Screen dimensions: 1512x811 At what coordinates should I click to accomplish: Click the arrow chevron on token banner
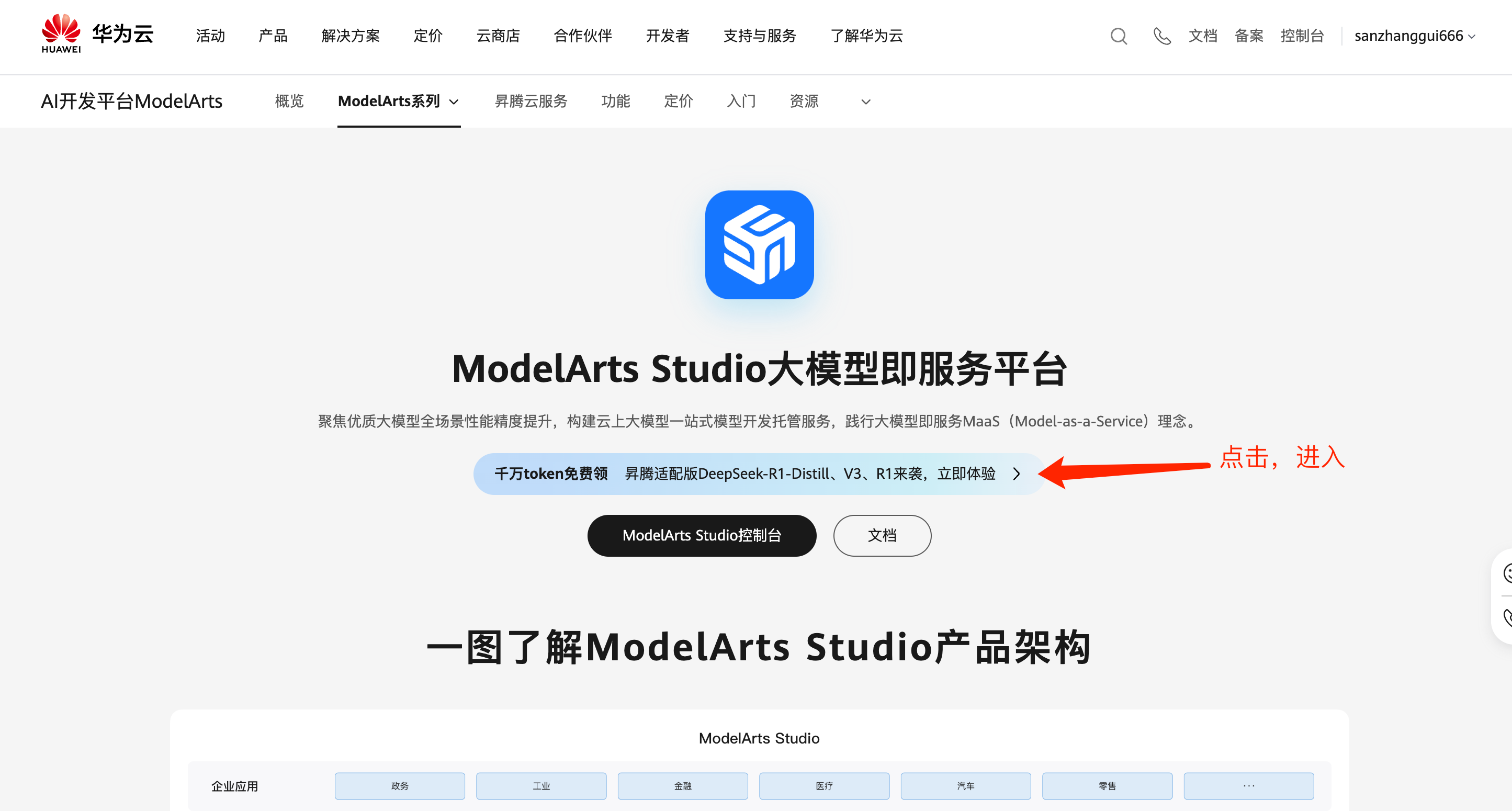[1017, 474]
